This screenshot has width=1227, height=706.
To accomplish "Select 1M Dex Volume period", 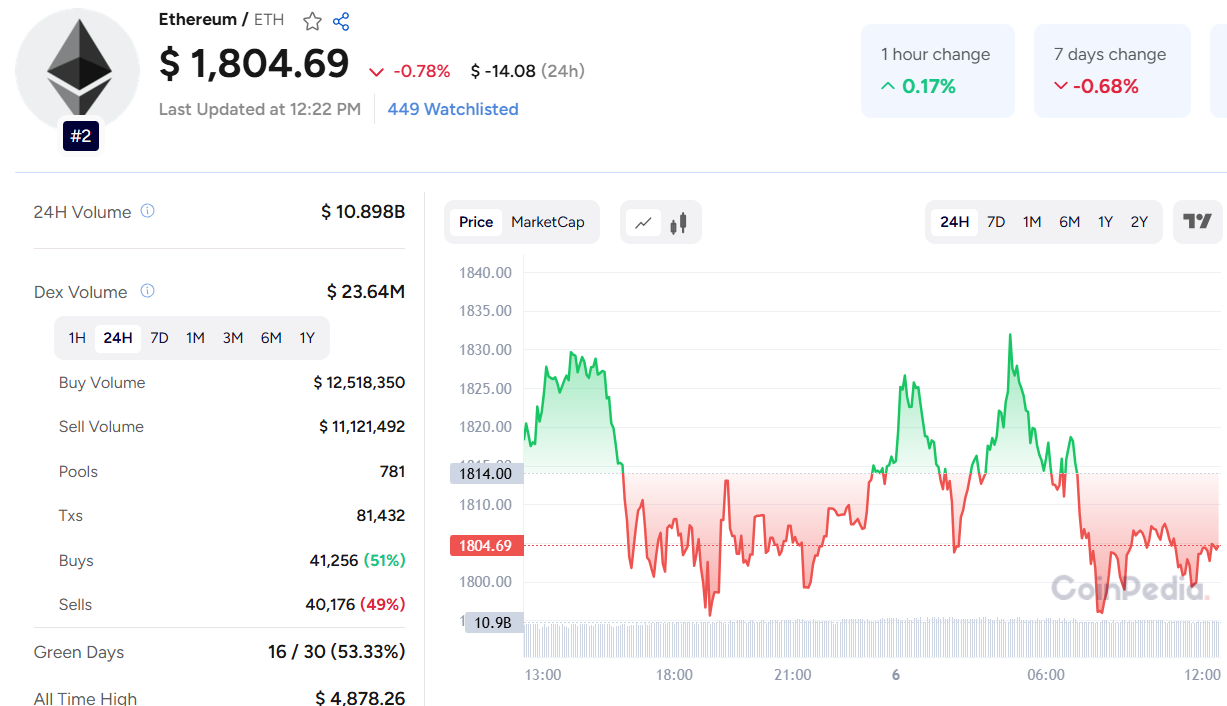I will coord(195,338).
